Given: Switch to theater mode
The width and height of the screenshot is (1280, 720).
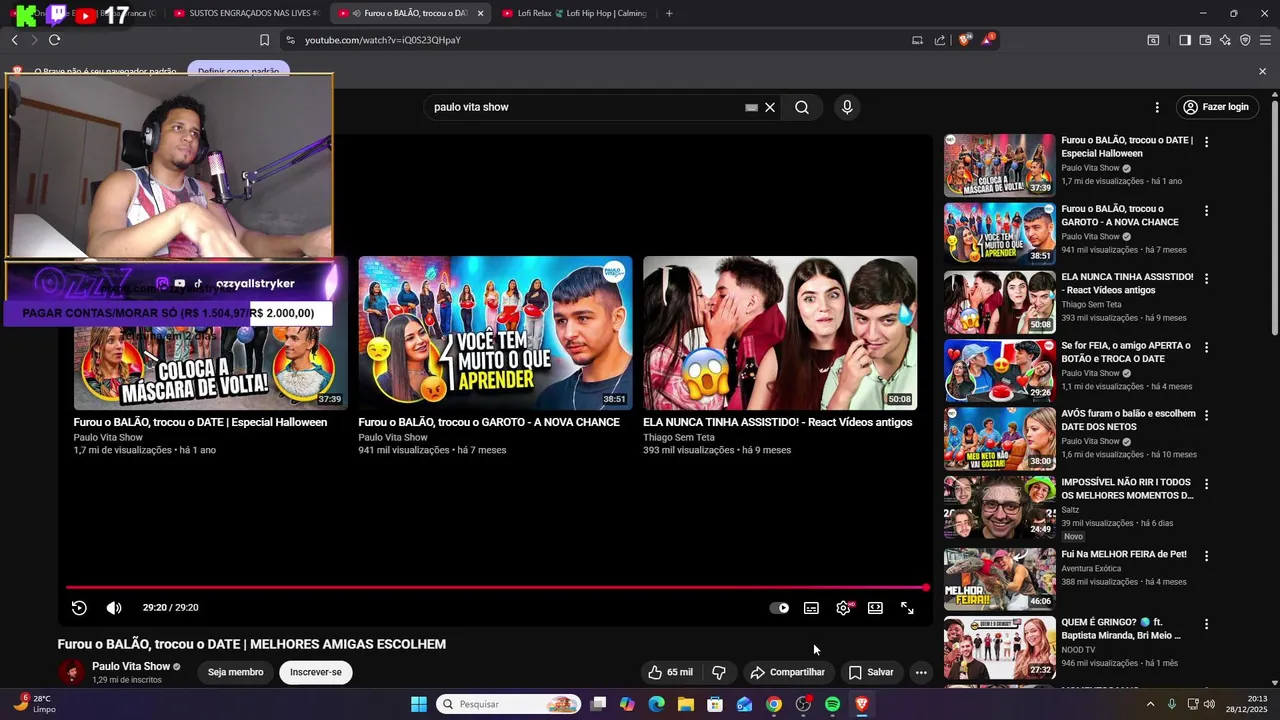Looking at the screenshot, I should pyautogui.click(x=875, y=608).
